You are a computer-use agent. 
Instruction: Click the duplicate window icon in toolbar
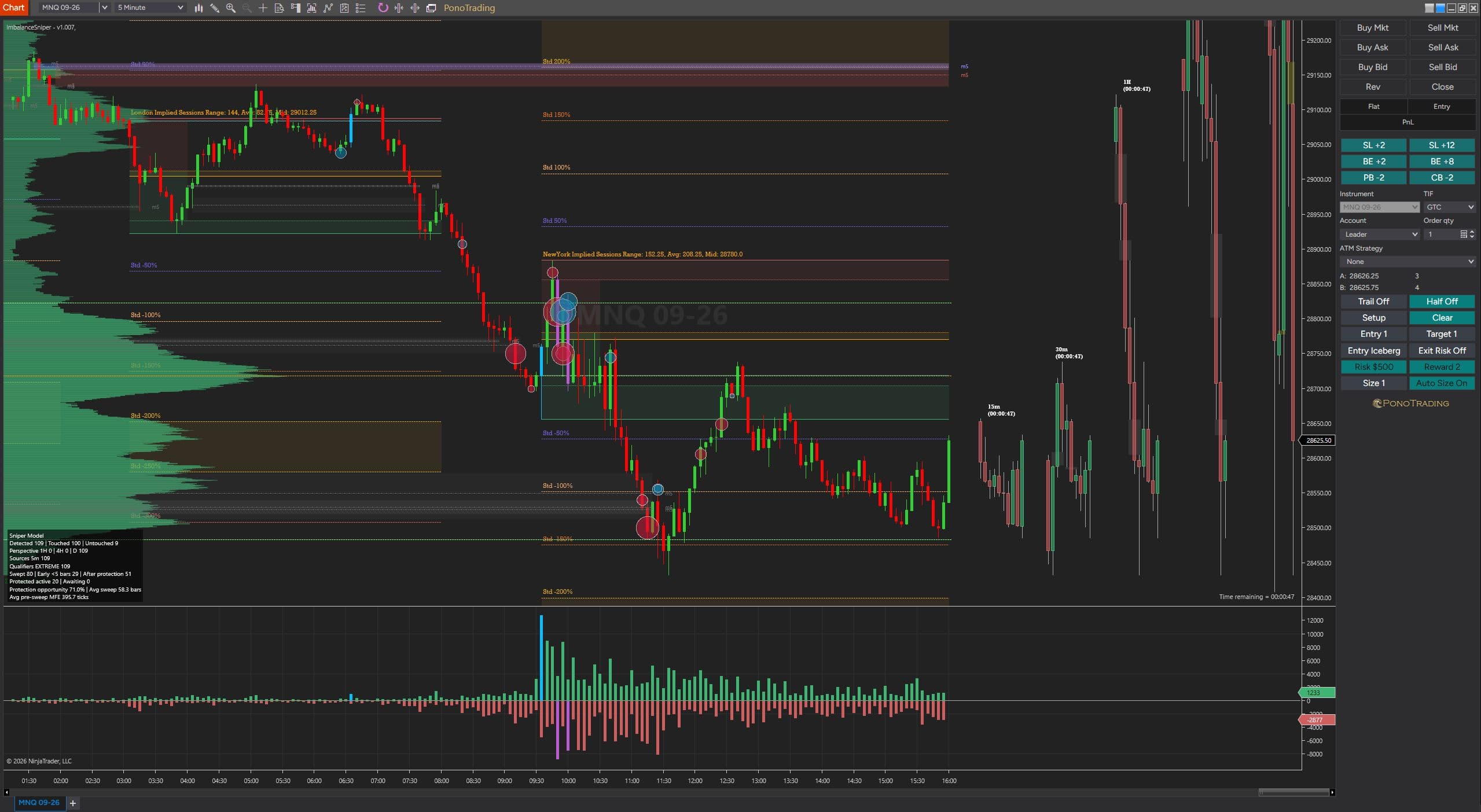[x=431, y=8]
